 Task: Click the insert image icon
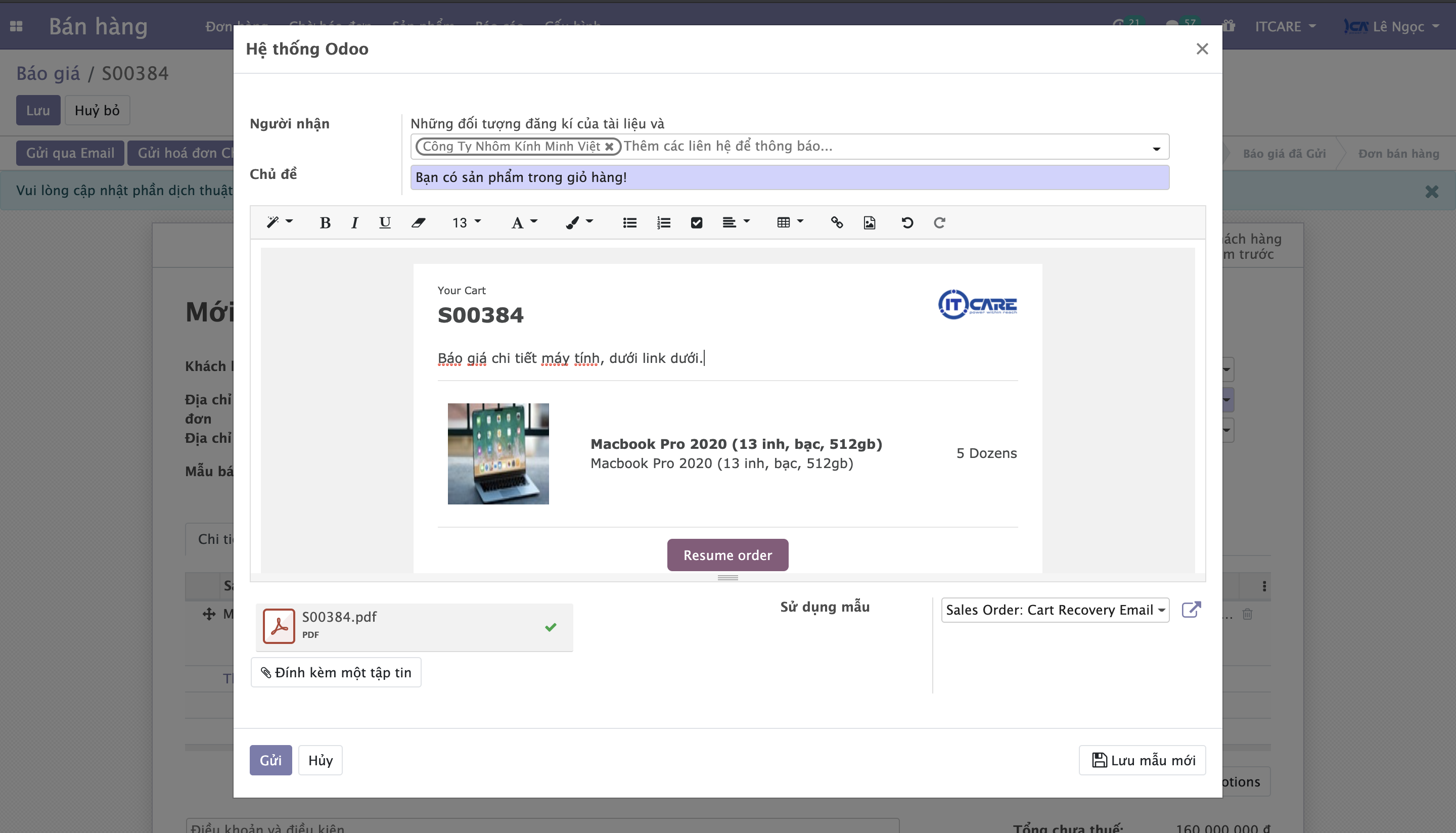869,222
